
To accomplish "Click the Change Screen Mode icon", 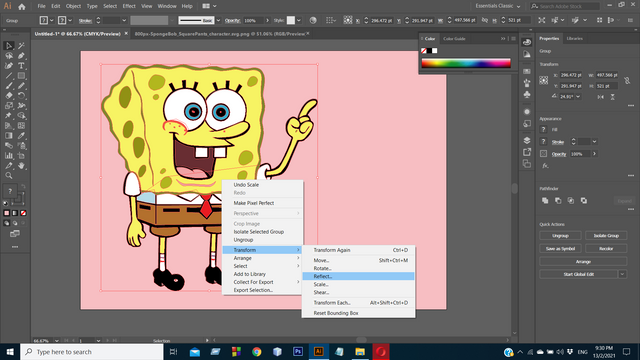I will point(15,234).
